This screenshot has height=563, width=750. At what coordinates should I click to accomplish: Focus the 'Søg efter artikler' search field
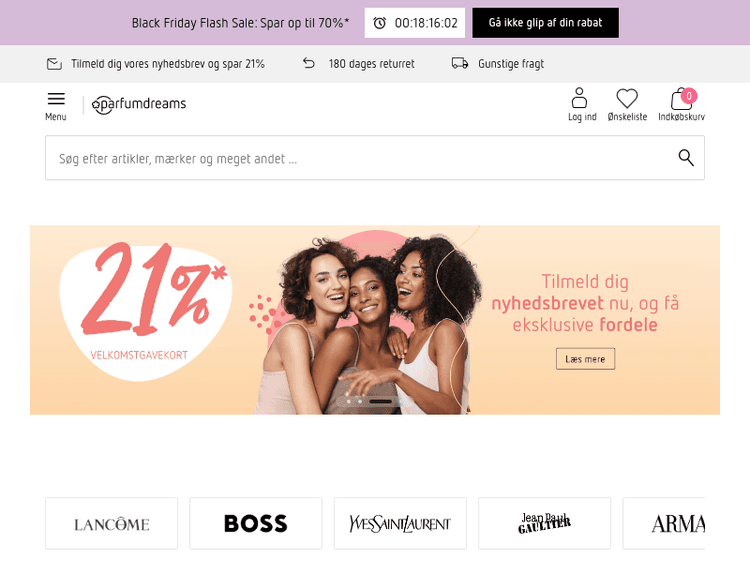[x=375, y=158]
